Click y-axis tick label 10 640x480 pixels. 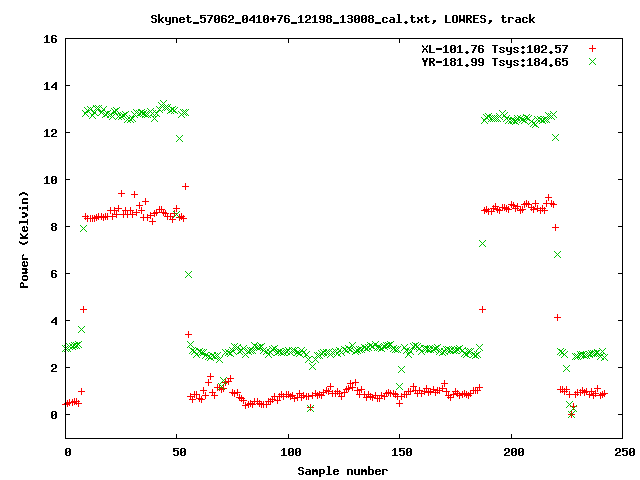pyautogui.click(x=50, y=180)
